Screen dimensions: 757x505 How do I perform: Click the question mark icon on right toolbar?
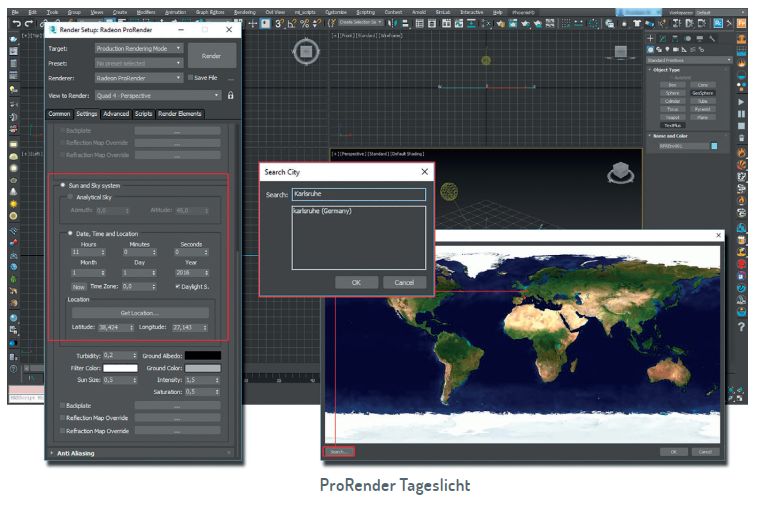click(742, 327)
